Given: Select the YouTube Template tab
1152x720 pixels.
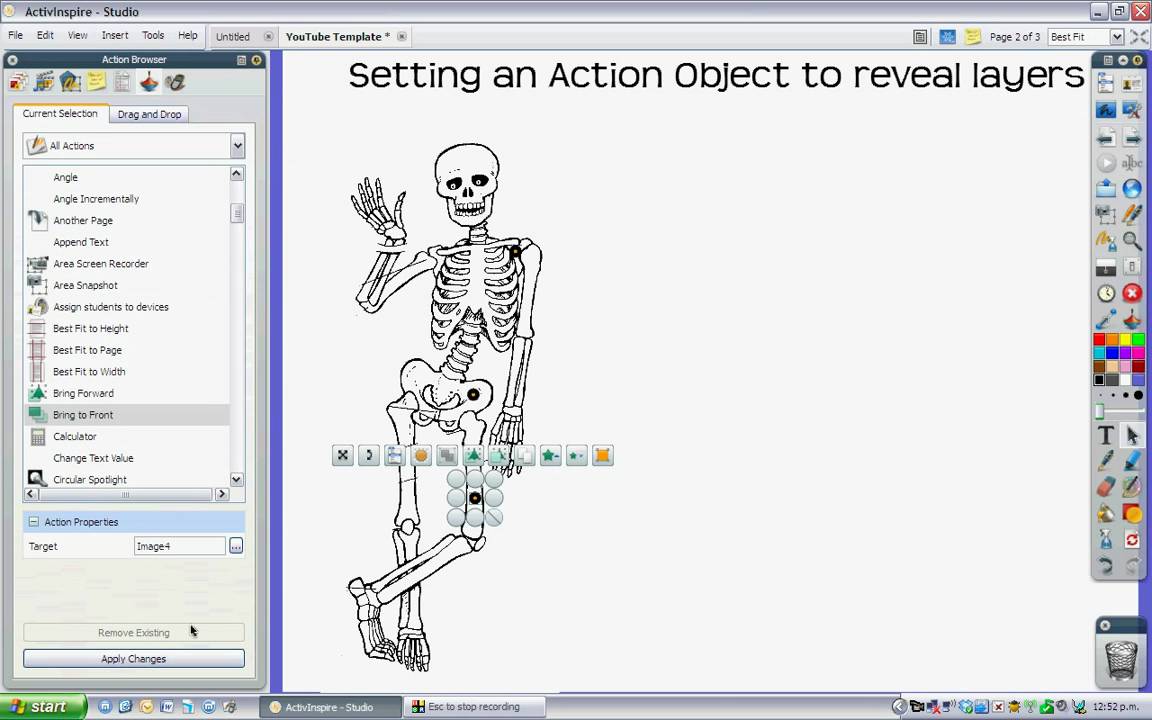Looking at the screenshot, I should click(338, 37).
